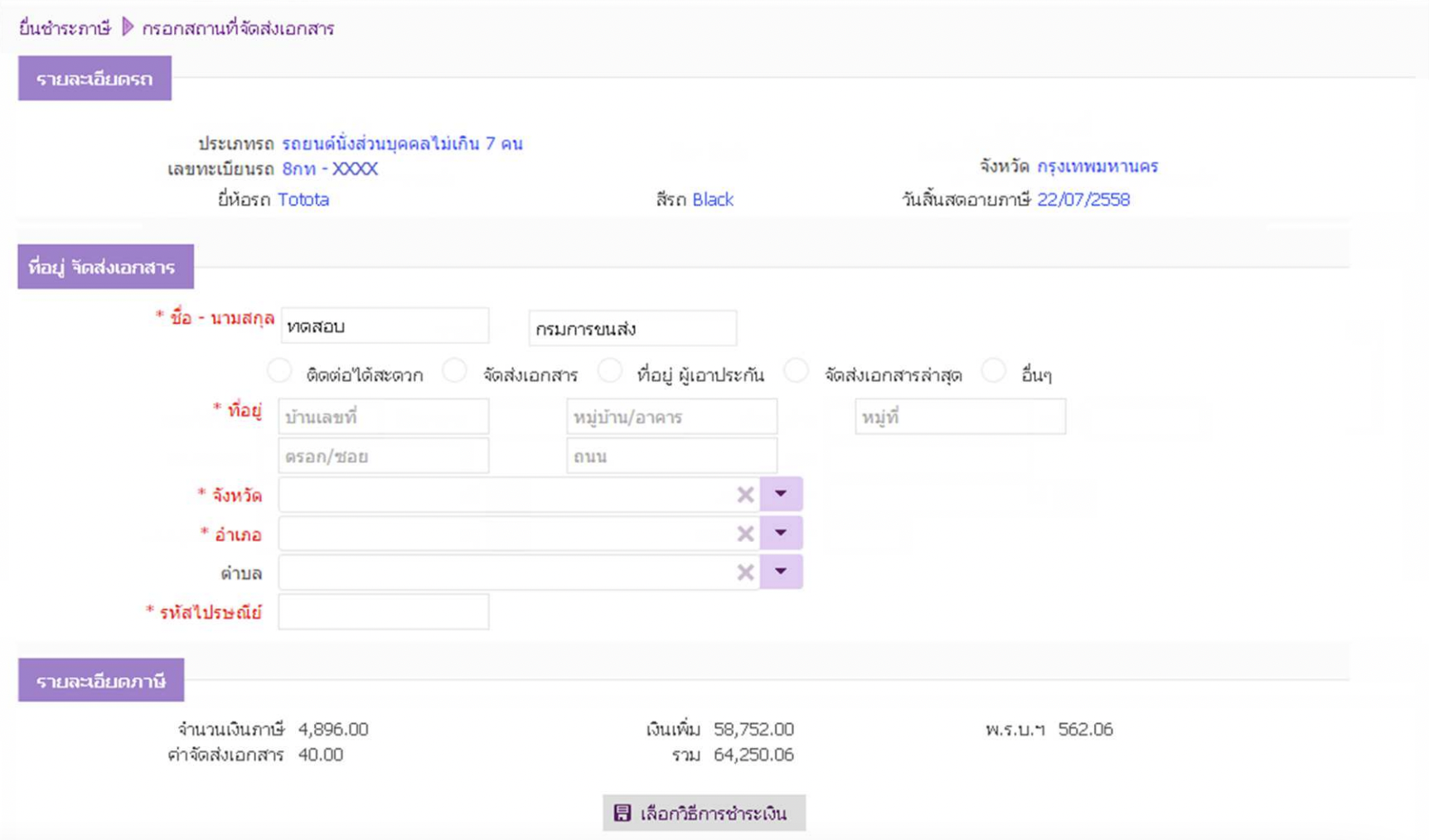This screenshot has height=840, width=1429.
Task: Choose ที่อยู่ ผู้เอาประกัน radio button
Action: click(x=610, y=371)
